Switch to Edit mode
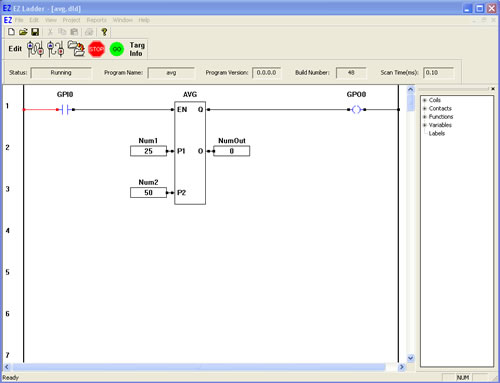This screenshot has width=500, height=383. [x=15, y=49]
